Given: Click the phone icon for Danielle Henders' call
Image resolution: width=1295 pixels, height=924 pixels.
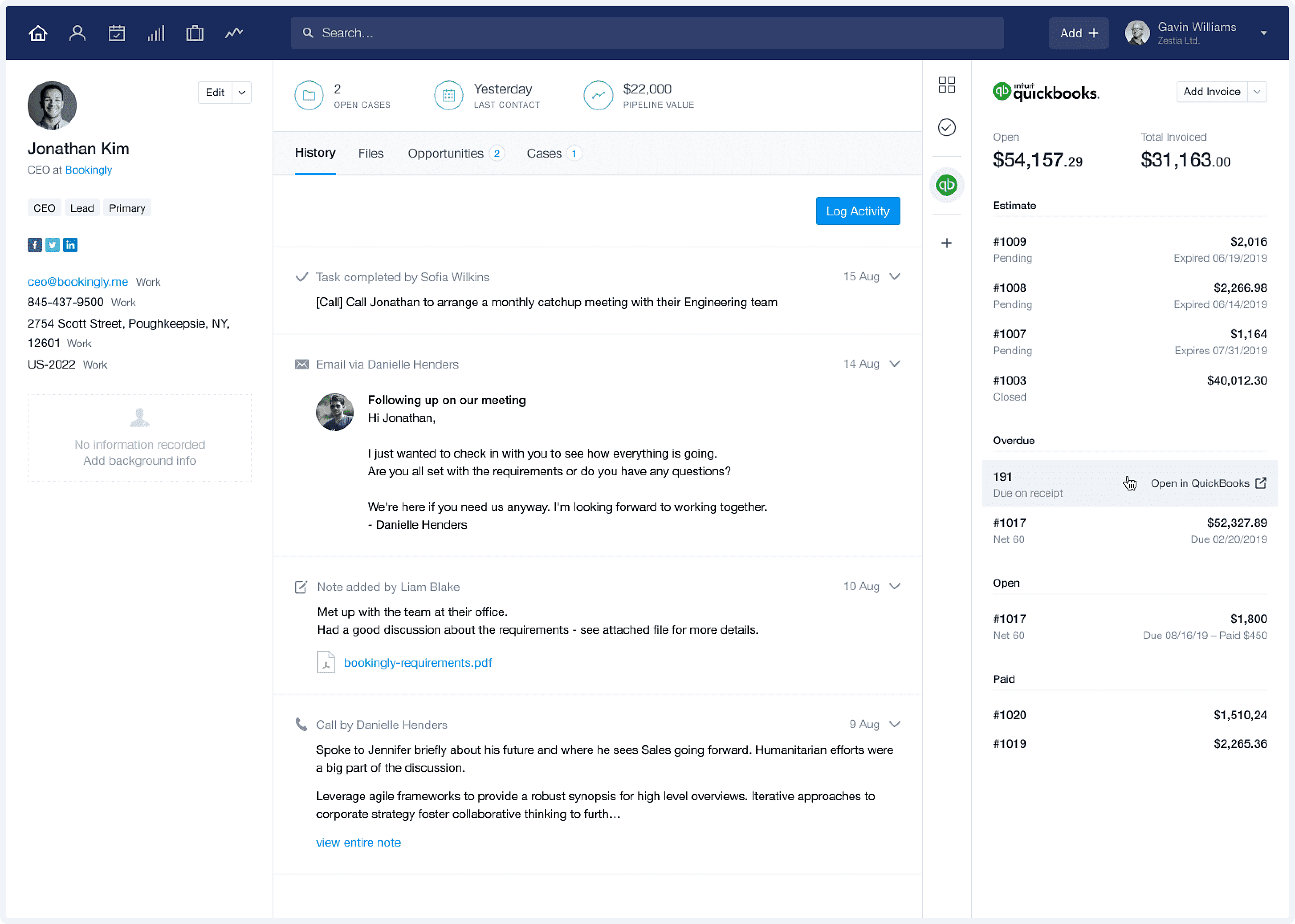Looking at the screenshot, I should [301, 724].
